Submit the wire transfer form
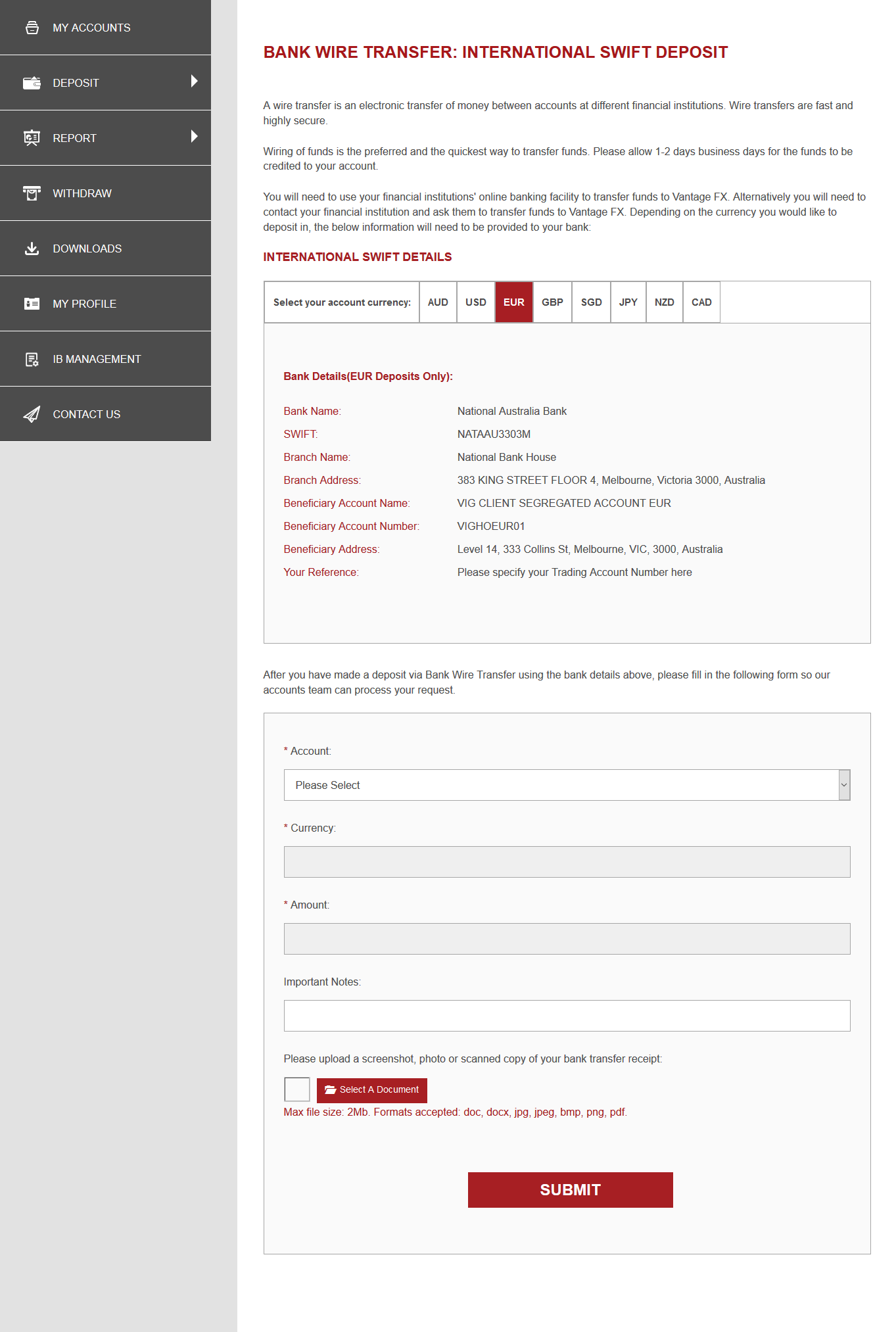Viewport: 896px width, 1332px height. click(x=570, y=1190)
